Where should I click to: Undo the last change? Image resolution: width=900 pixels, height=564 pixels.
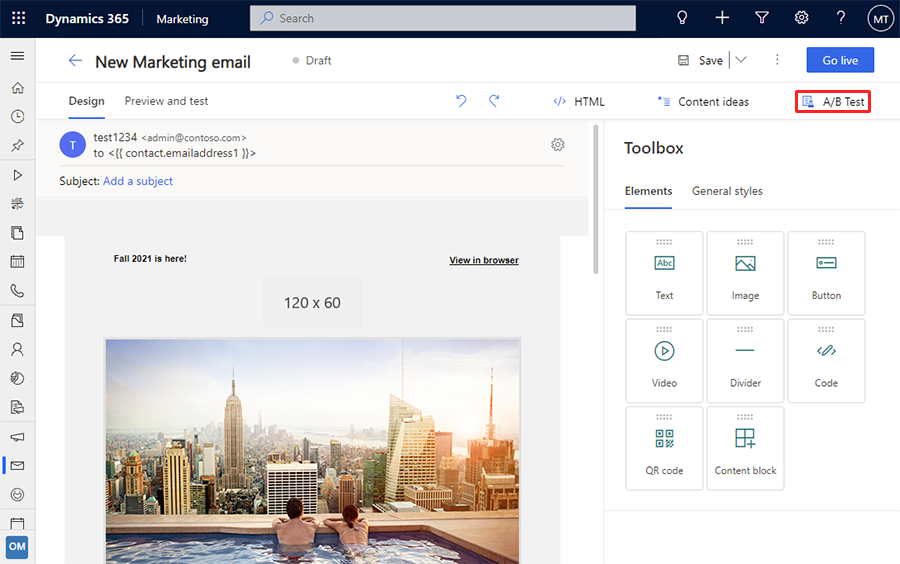pyautogui.click(x=461, y=101)
